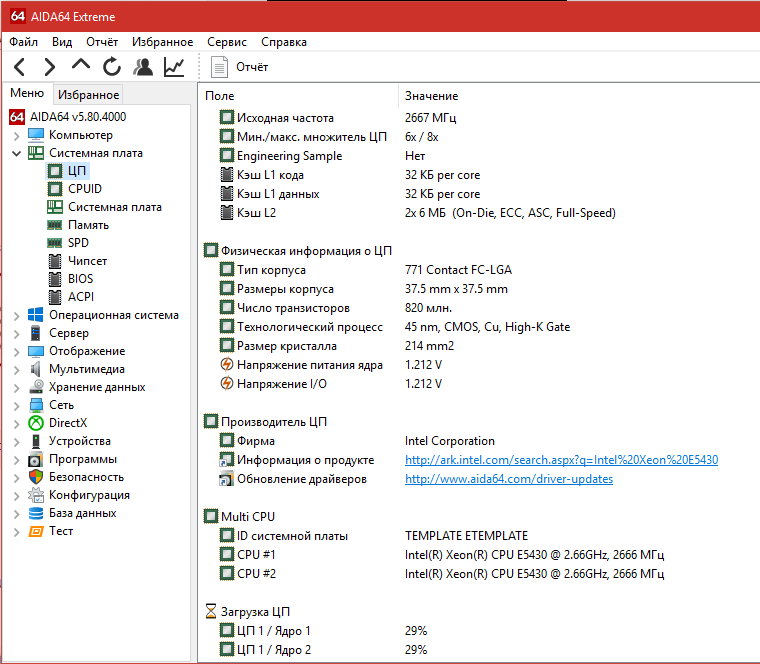Open the user profile toolbar icon
The height and width of the screenshot is (664, 760).
(x=143, y=67)
